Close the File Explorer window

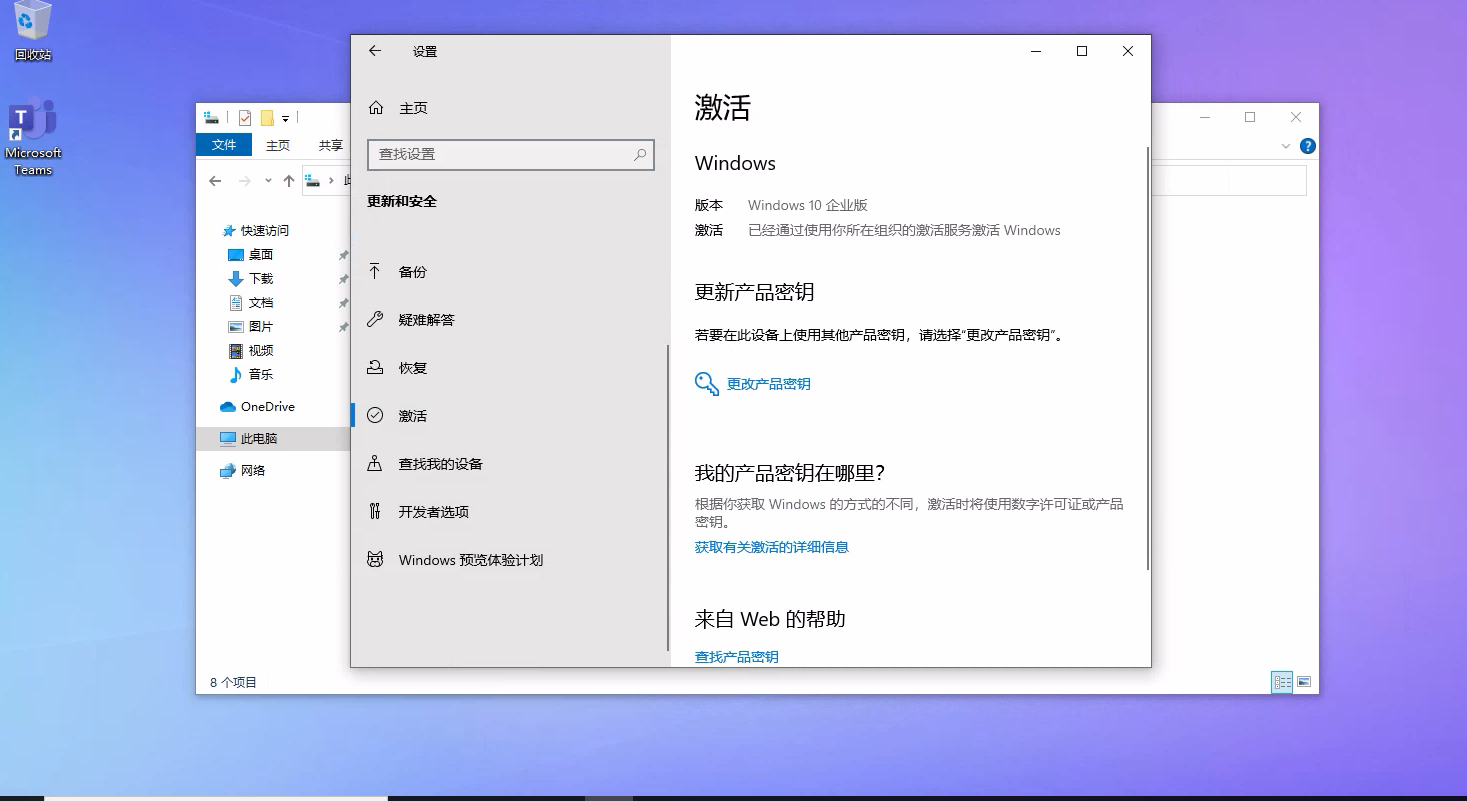point(1296,117)
